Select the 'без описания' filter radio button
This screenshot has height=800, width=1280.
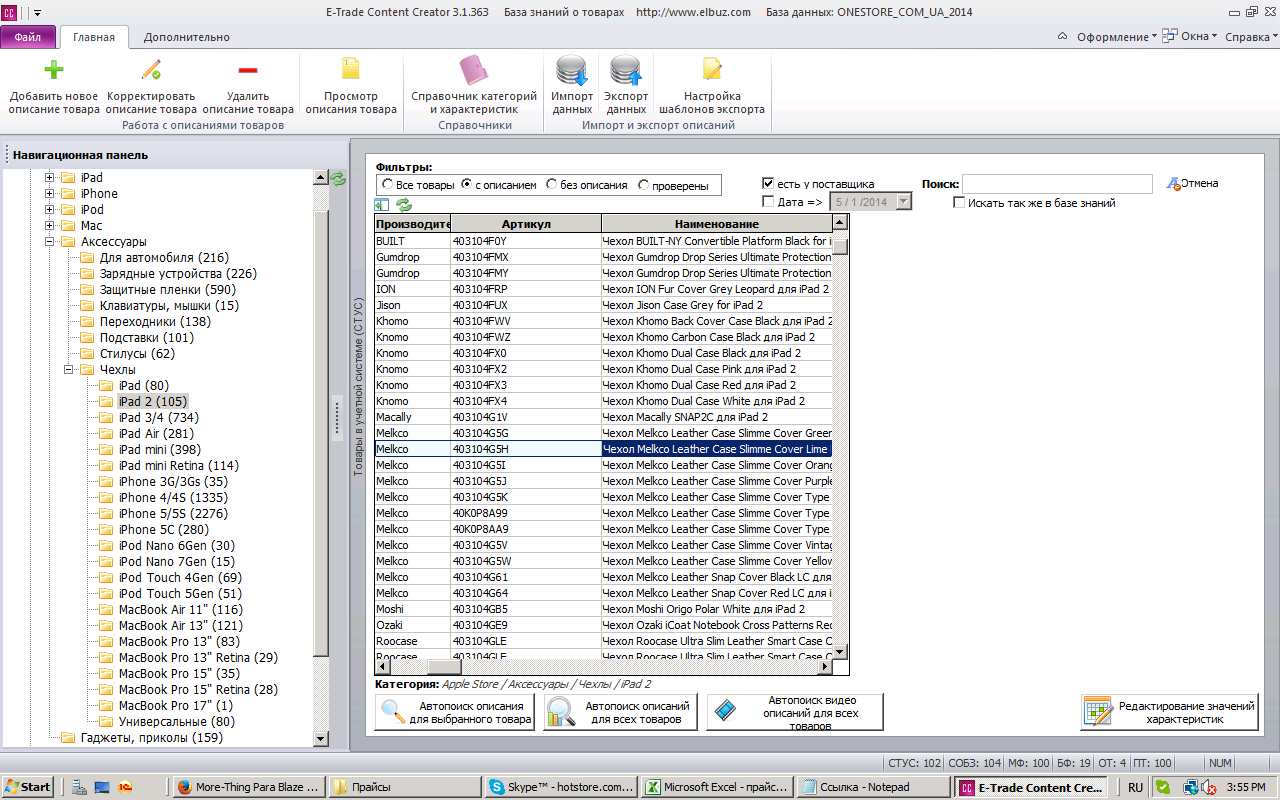click(x=552, y=185)
